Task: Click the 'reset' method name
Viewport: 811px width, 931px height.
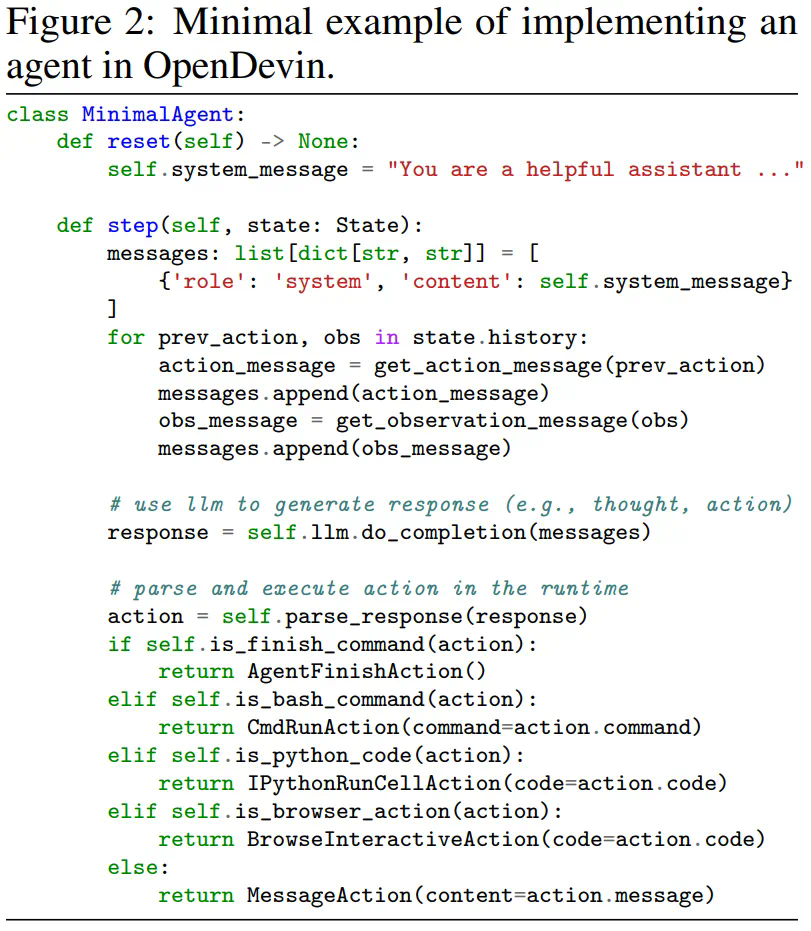Action: [x=139, y=141]
